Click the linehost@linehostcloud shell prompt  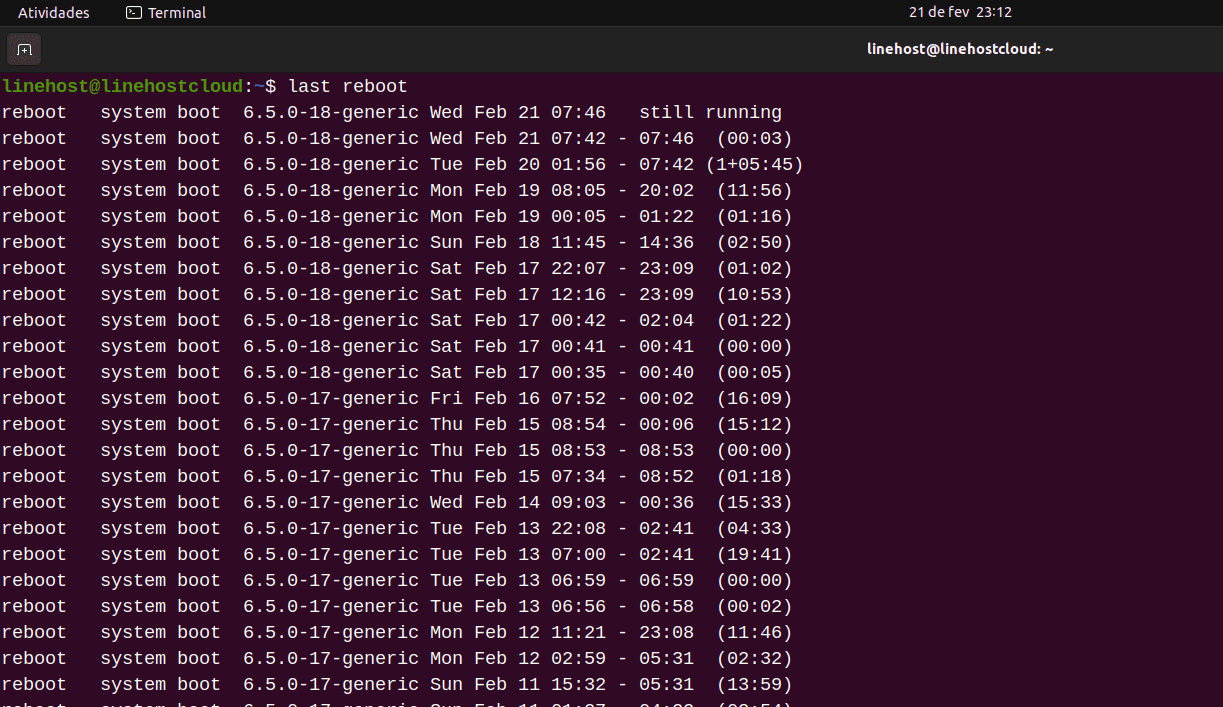[x=122, y=87]
